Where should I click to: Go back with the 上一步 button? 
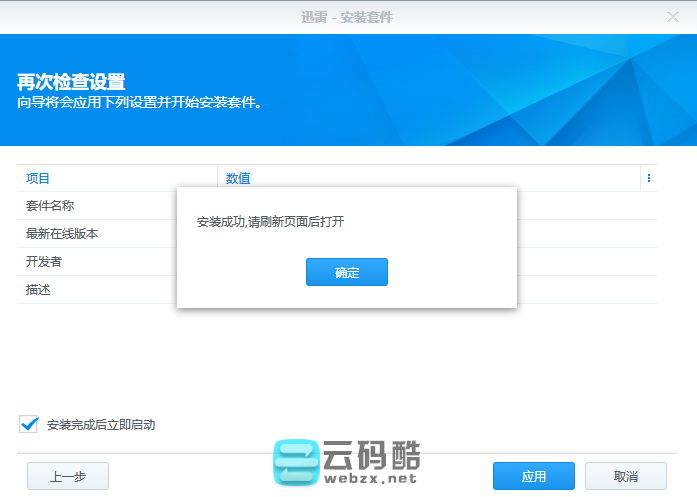(x=67, y=476)
